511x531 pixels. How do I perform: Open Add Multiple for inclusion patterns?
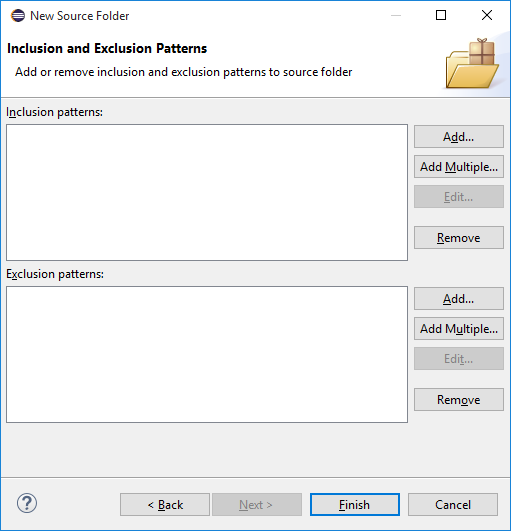[x=459, y=167]
